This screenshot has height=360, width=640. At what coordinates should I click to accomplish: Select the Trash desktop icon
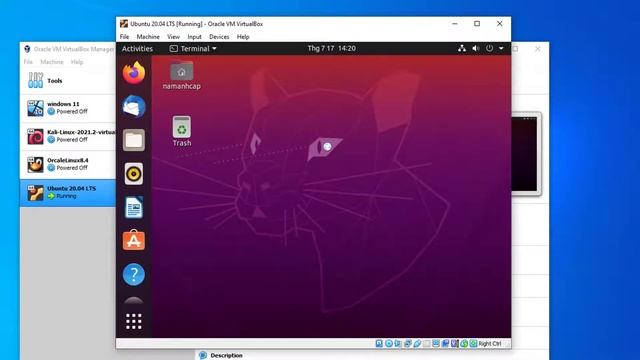point(182,131)
